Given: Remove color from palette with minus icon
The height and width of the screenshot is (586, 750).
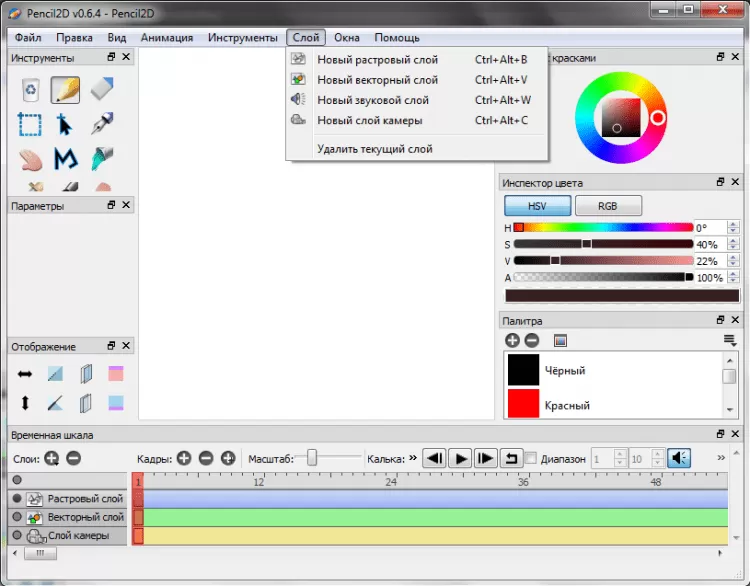Looking at the screenshot, I should [x=532, y=340].
